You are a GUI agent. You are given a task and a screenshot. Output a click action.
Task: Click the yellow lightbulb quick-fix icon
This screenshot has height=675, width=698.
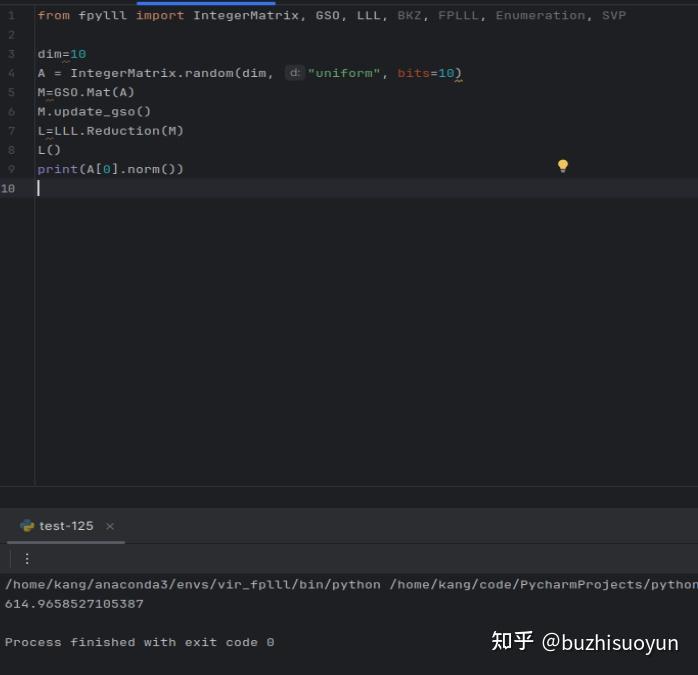click(563, 166)
